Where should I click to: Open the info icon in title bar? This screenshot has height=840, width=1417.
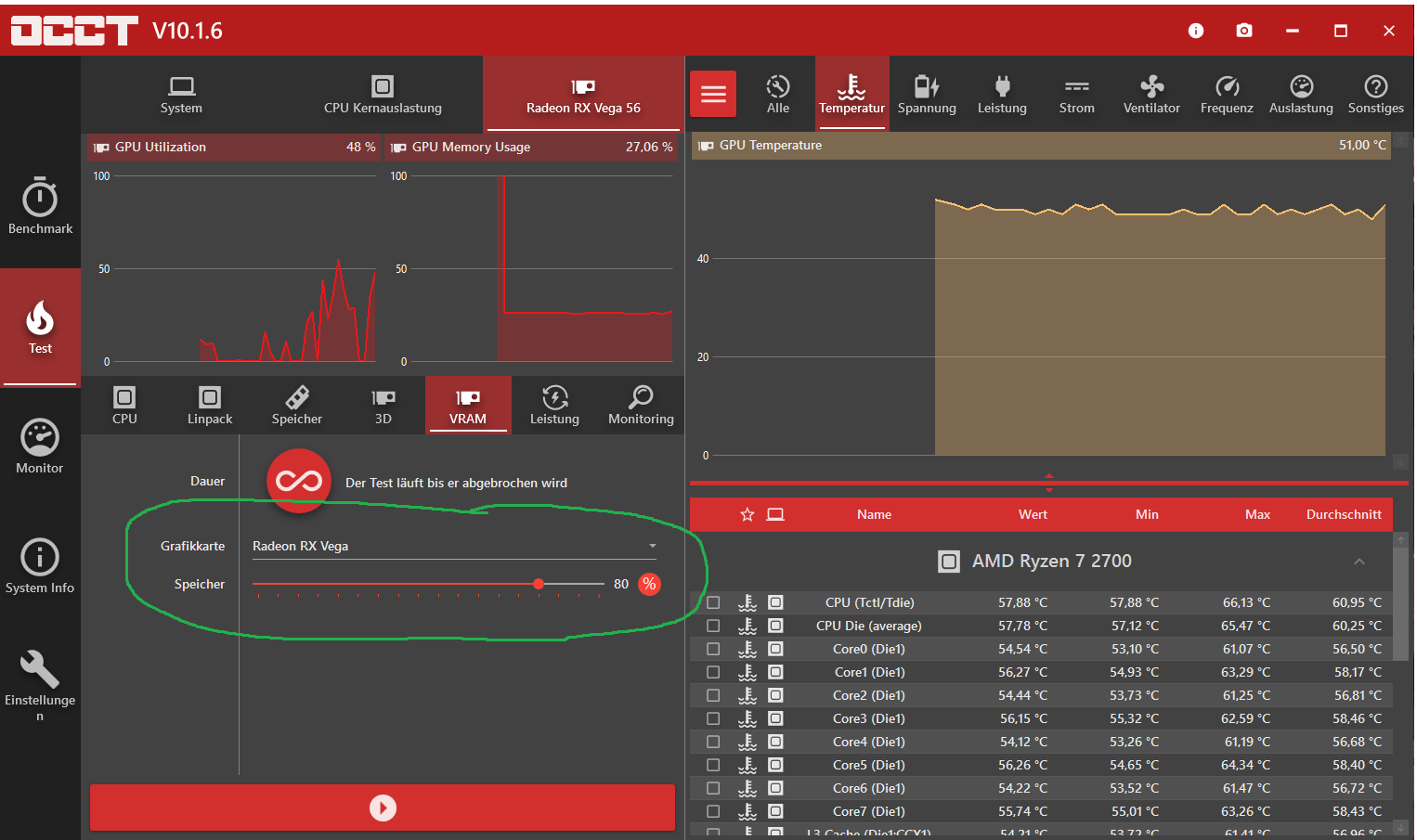point(1196,31)
